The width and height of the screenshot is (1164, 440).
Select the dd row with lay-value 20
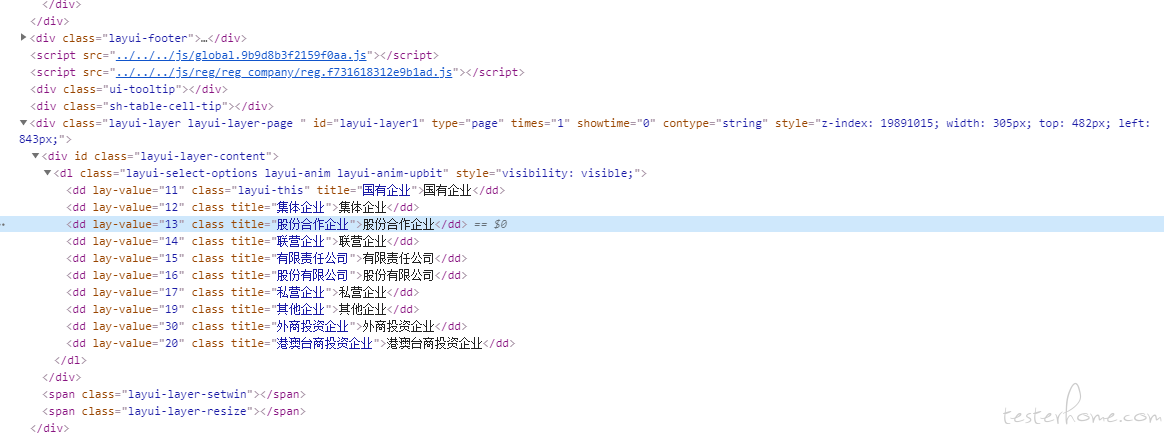click(291, 344)
